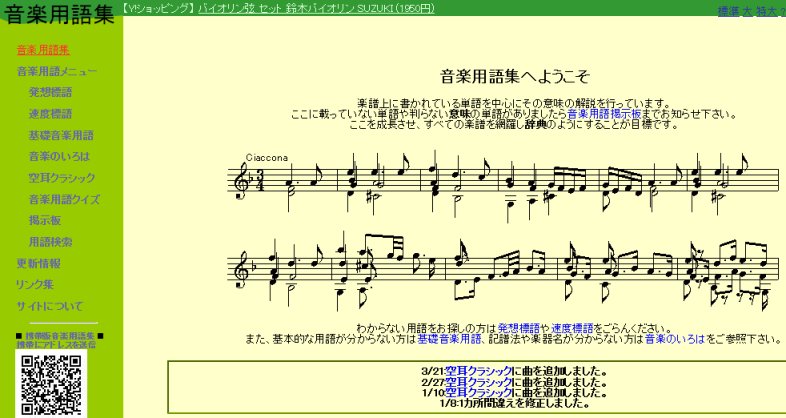Open the red 音楽用語集 sidebar link
Image resolution: width=786 pixels, height=418 pixels.
pyautogui.click(x=43, y=50)
